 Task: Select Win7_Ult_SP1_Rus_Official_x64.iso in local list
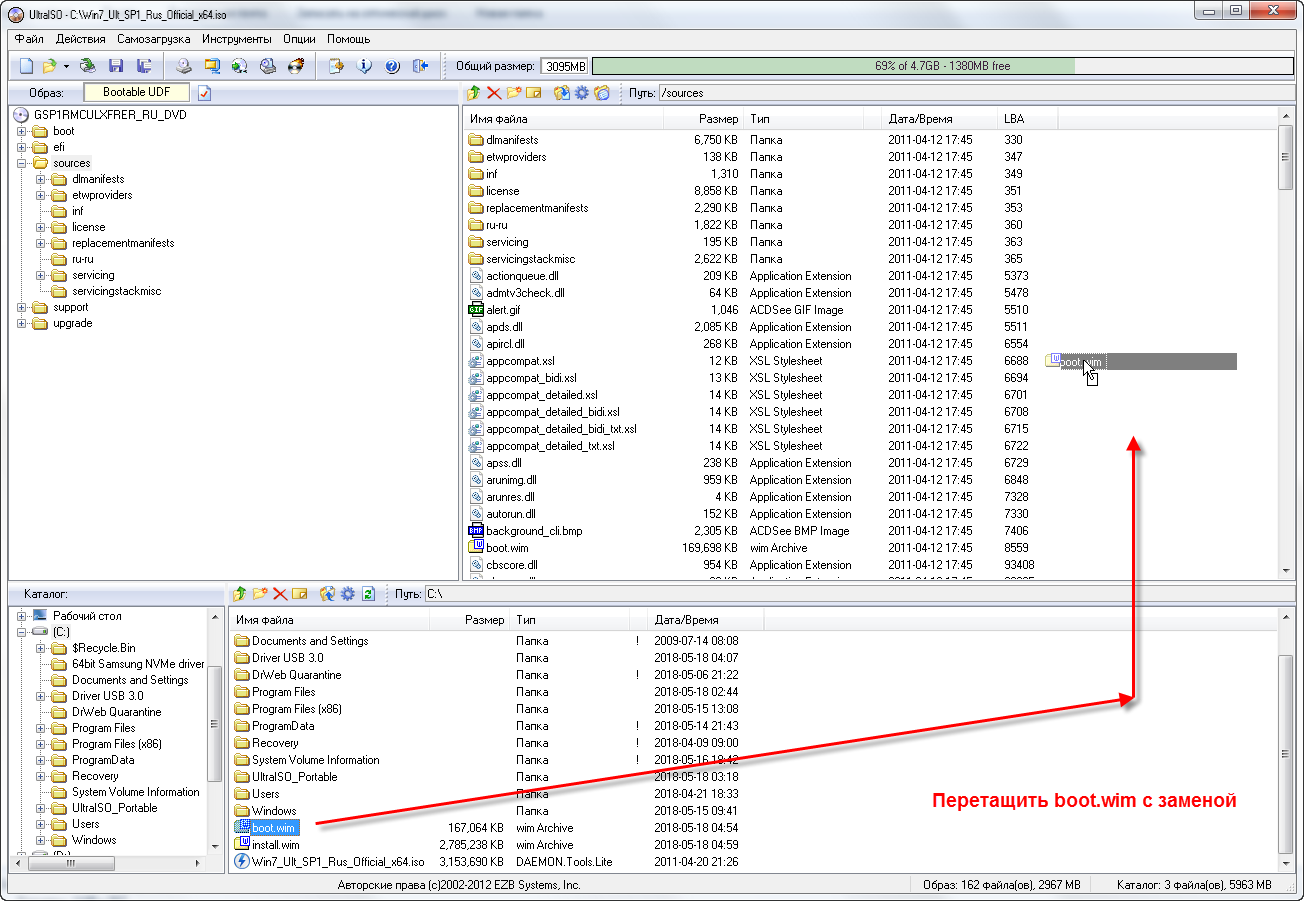(x=338, y=862)
